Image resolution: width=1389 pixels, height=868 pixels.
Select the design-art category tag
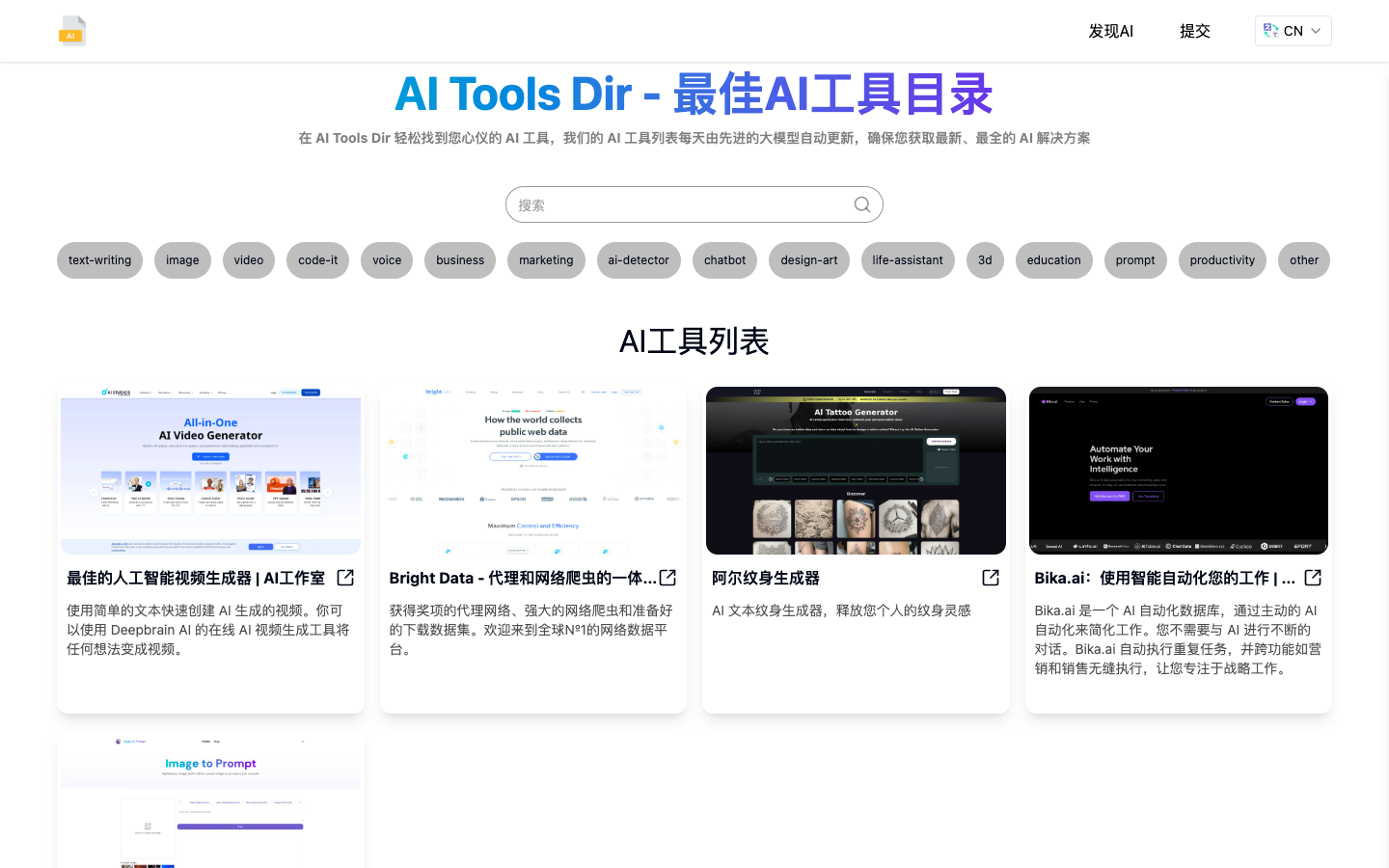point(809,260)
